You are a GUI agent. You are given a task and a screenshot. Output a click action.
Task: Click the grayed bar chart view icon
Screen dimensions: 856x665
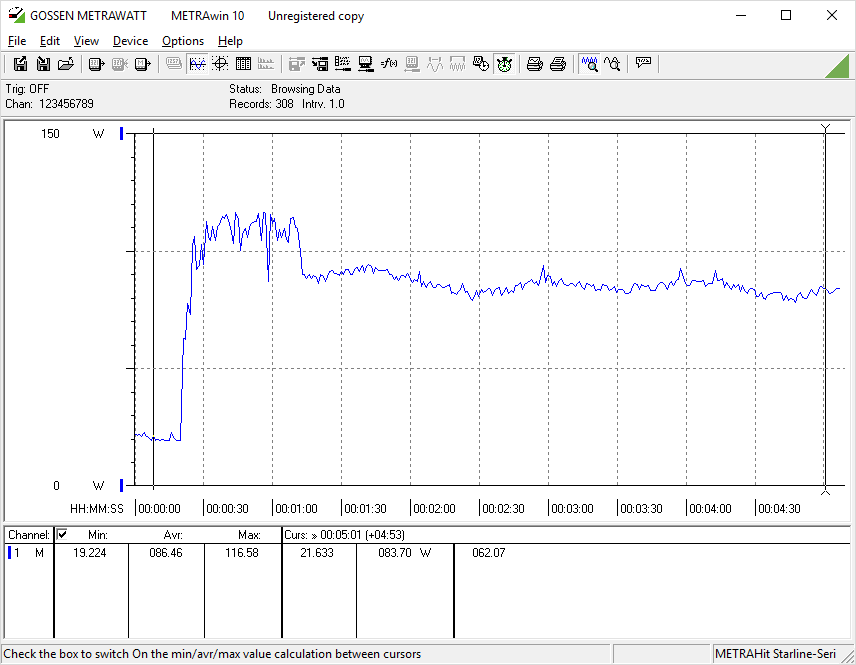point(266,64)
